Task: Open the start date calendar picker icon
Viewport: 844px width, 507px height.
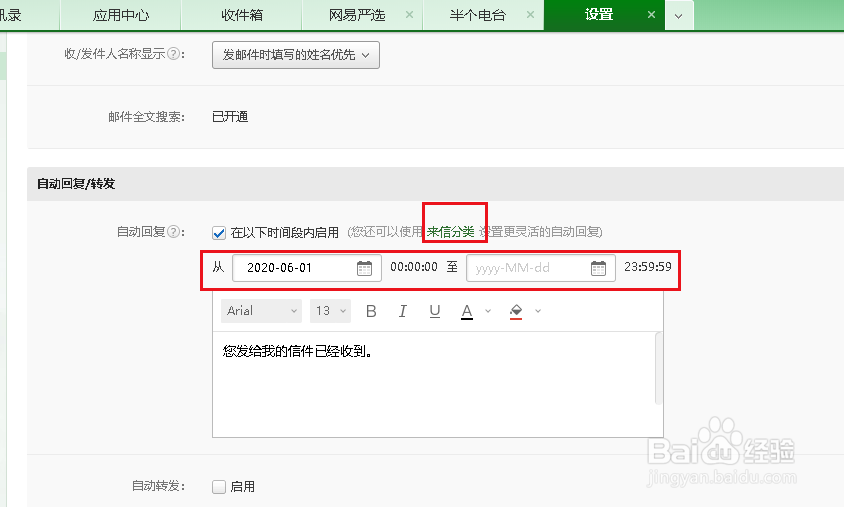Action: coord(364,268)
